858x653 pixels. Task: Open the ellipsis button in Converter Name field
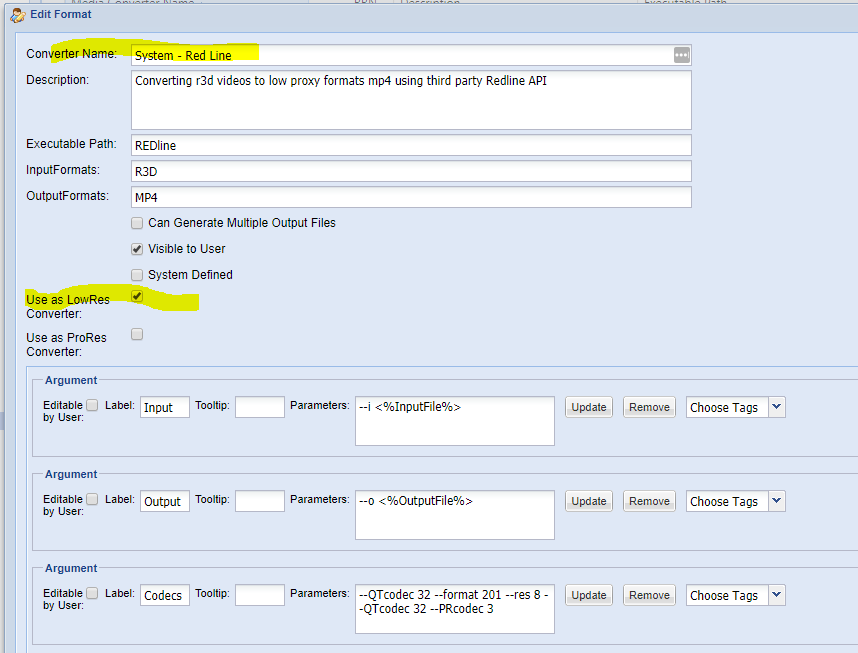[x=681, y=55]
